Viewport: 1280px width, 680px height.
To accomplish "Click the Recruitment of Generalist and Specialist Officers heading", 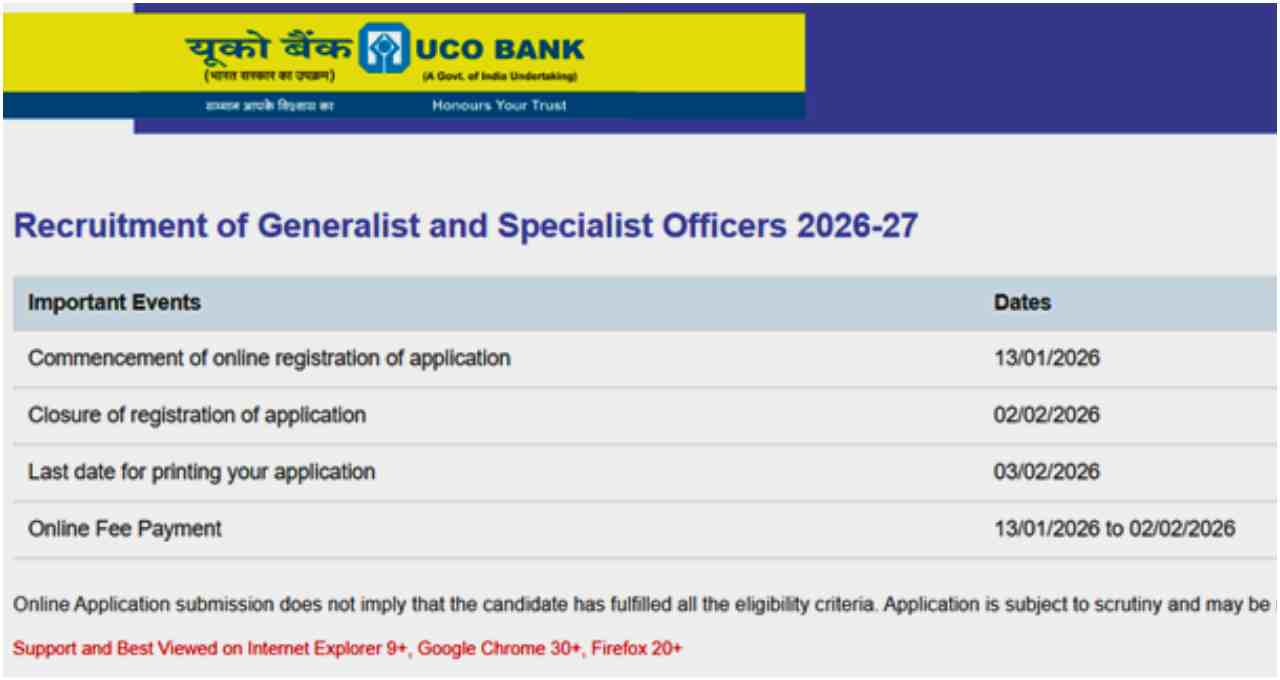I will click(x=465, y=226).
